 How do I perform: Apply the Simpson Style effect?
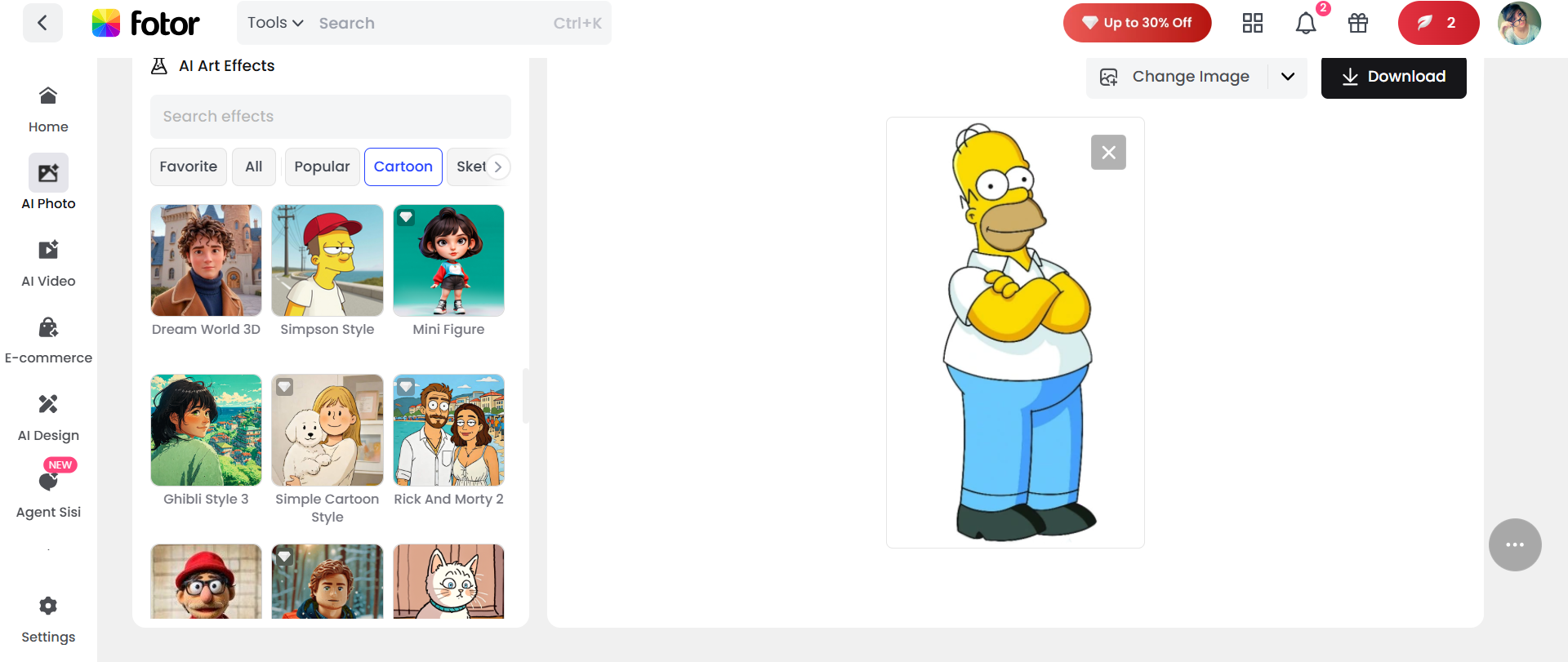[x=327, y=260]
